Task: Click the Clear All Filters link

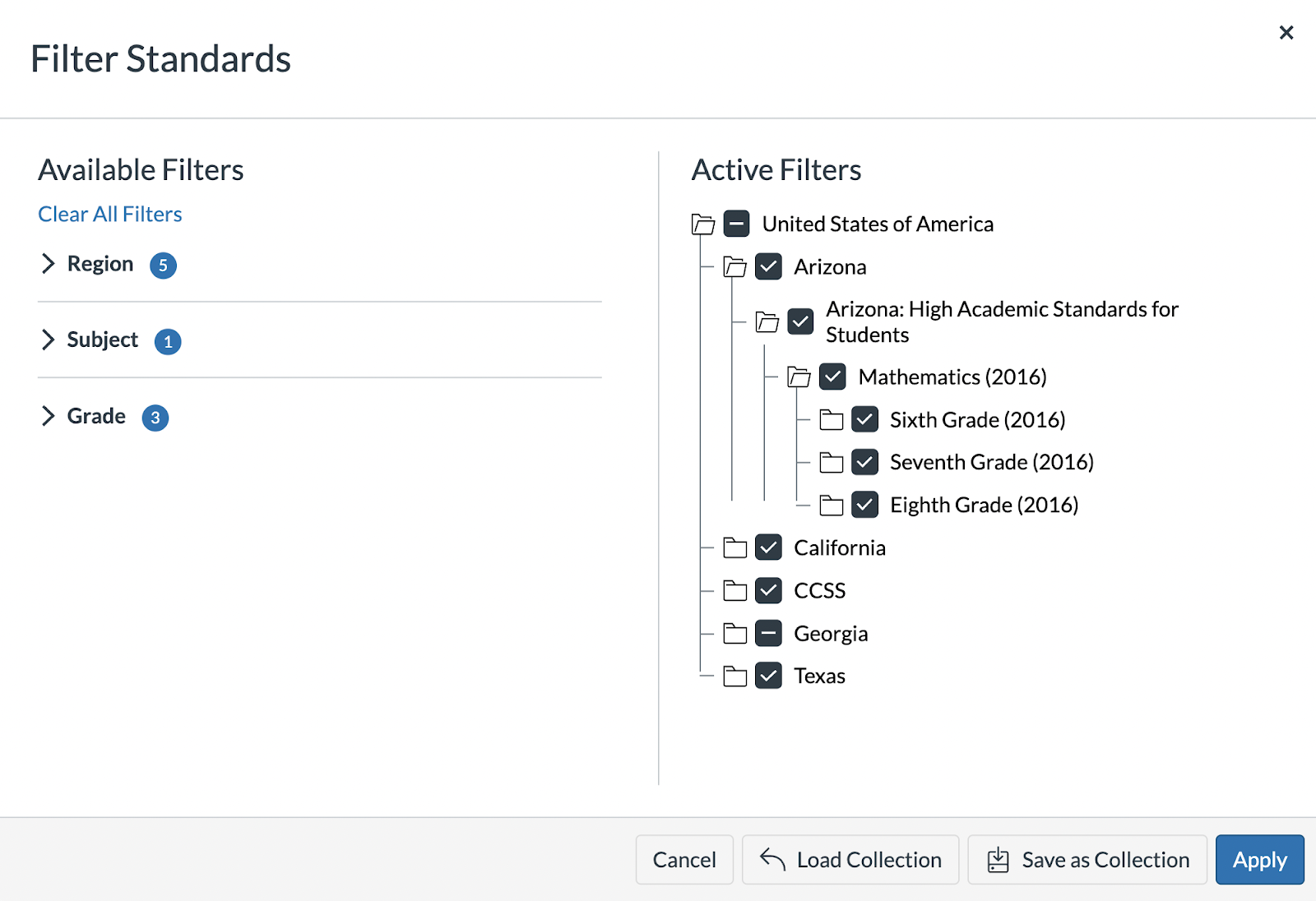Action: tap(110, 215)
